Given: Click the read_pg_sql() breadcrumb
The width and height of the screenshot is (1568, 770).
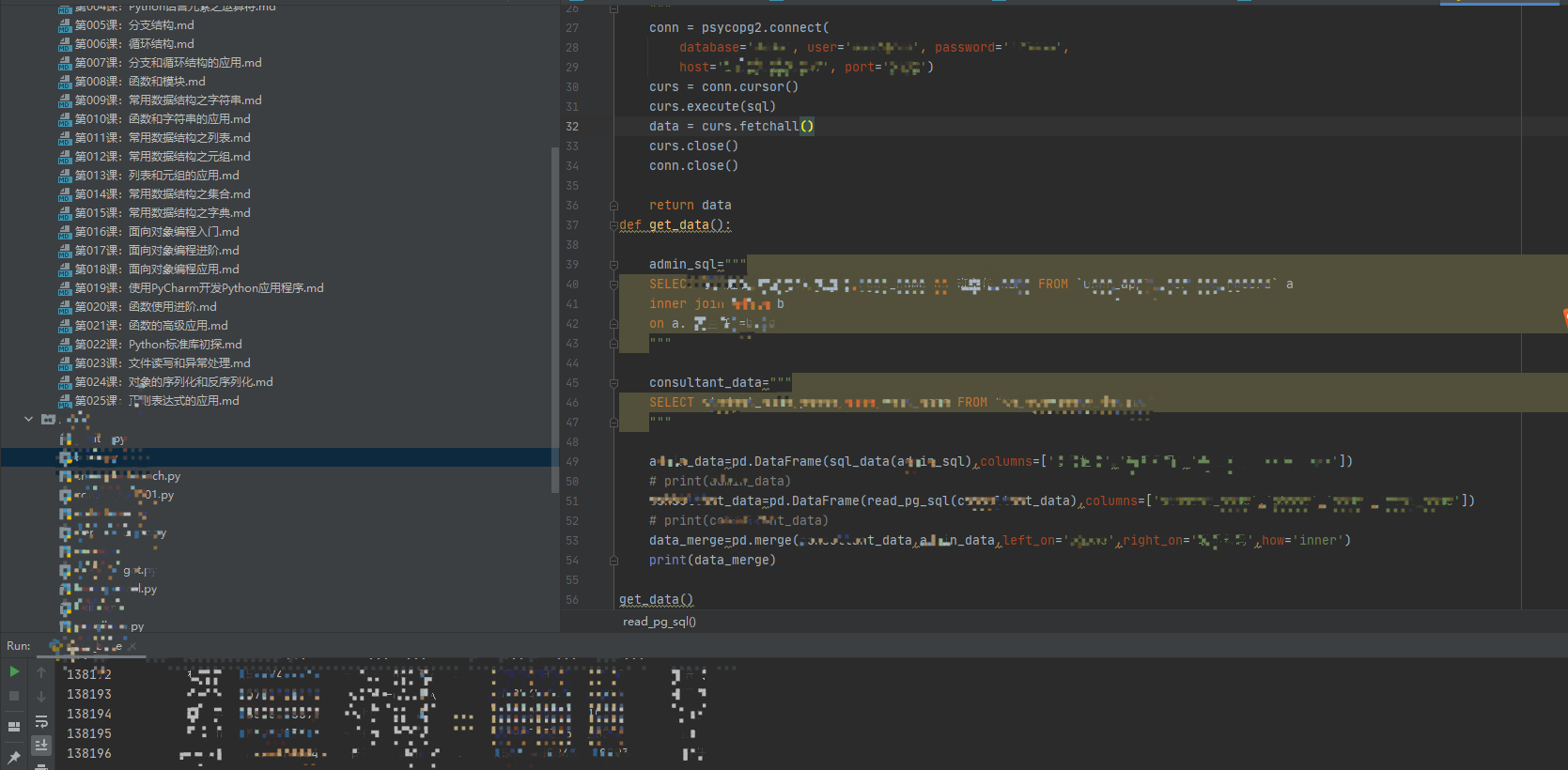Looking at the screenshot, I should 660,622.
